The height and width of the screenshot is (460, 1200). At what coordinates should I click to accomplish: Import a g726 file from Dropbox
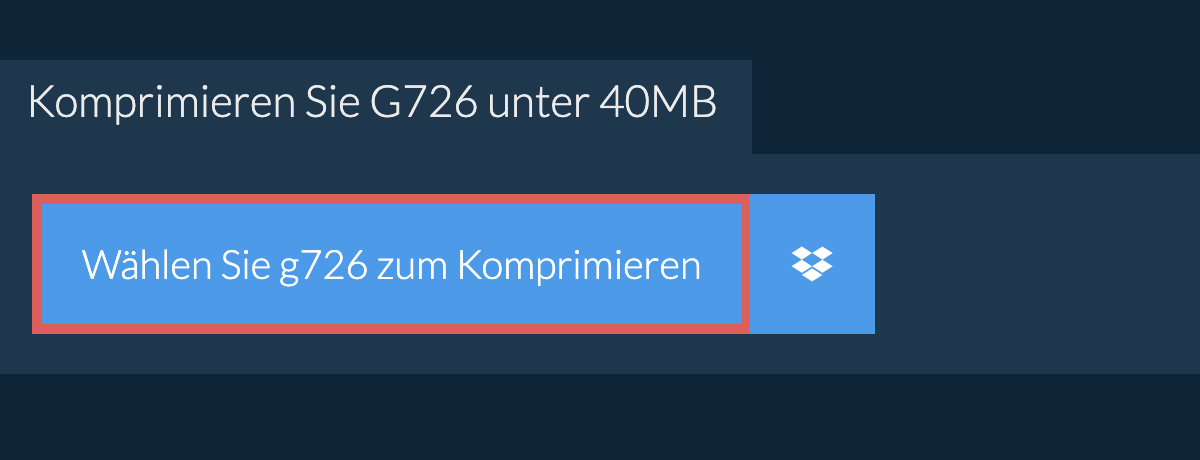812,264
